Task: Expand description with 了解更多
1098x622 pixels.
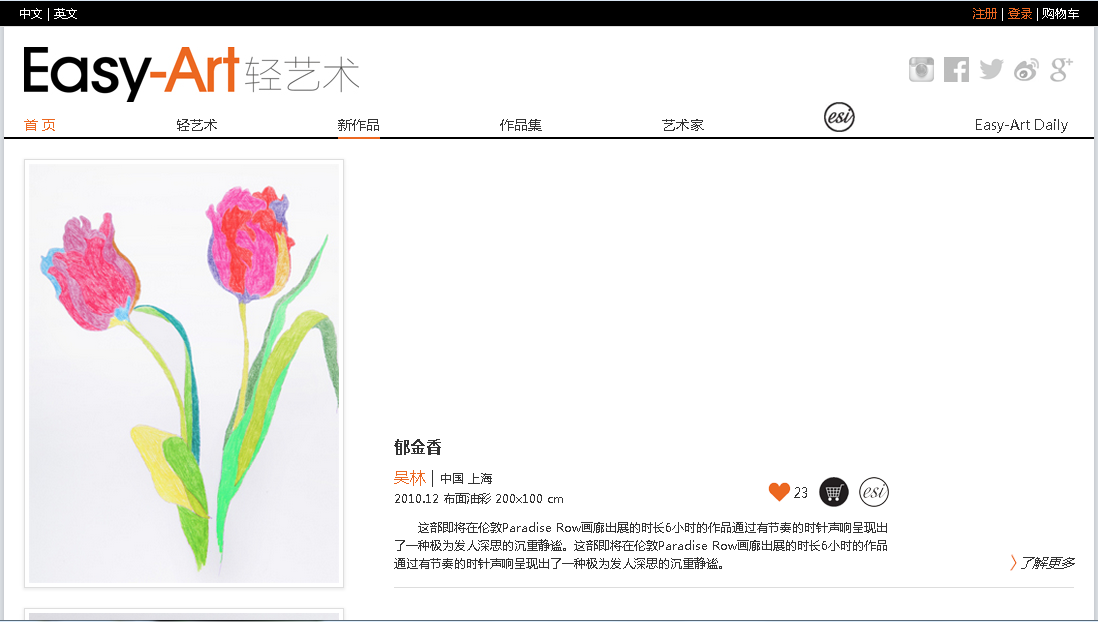Action: (1042, 563)
